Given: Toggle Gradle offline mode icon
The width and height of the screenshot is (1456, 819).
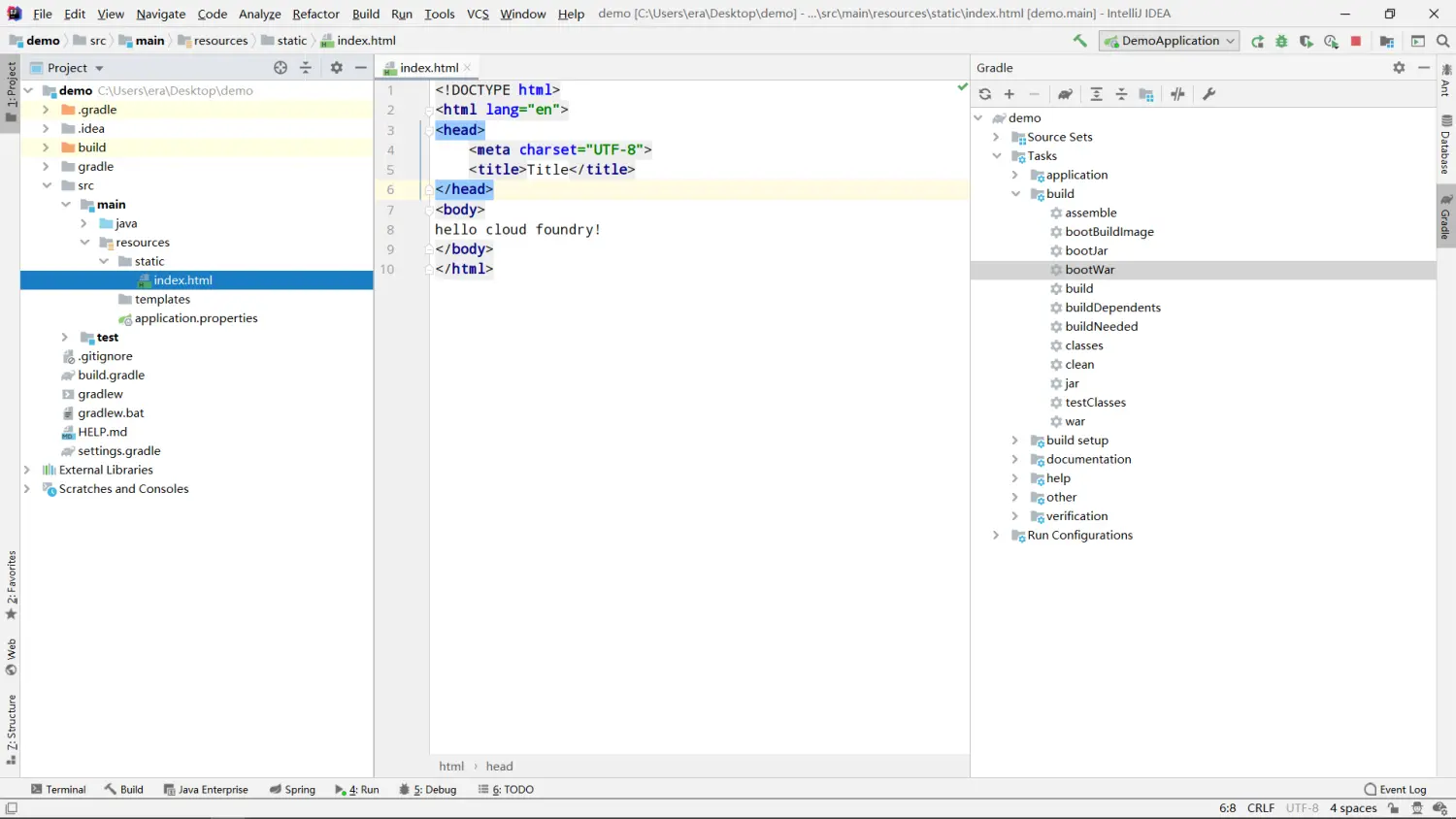Looking at the screenshot, I should click(x=1177, y=94).
